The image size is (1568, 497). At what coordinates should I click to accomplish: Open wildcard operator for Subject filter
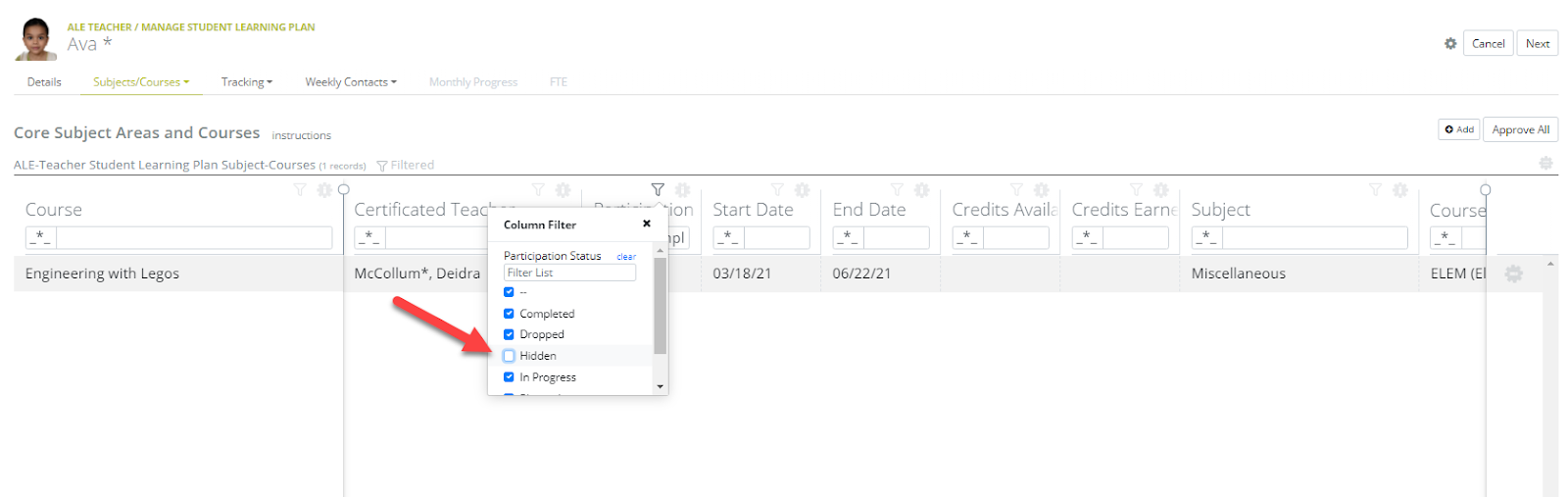[x=1207, y=237]
